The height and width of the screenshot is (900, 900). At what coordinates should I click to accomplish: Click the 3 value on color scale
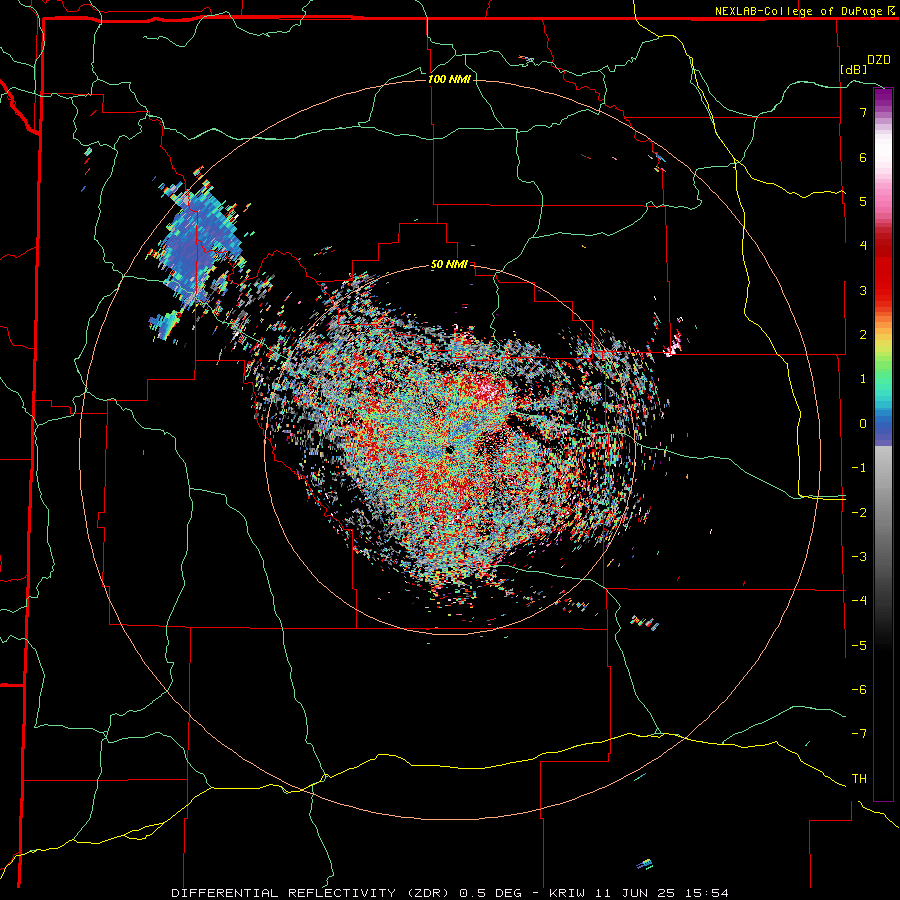(863, 290)
